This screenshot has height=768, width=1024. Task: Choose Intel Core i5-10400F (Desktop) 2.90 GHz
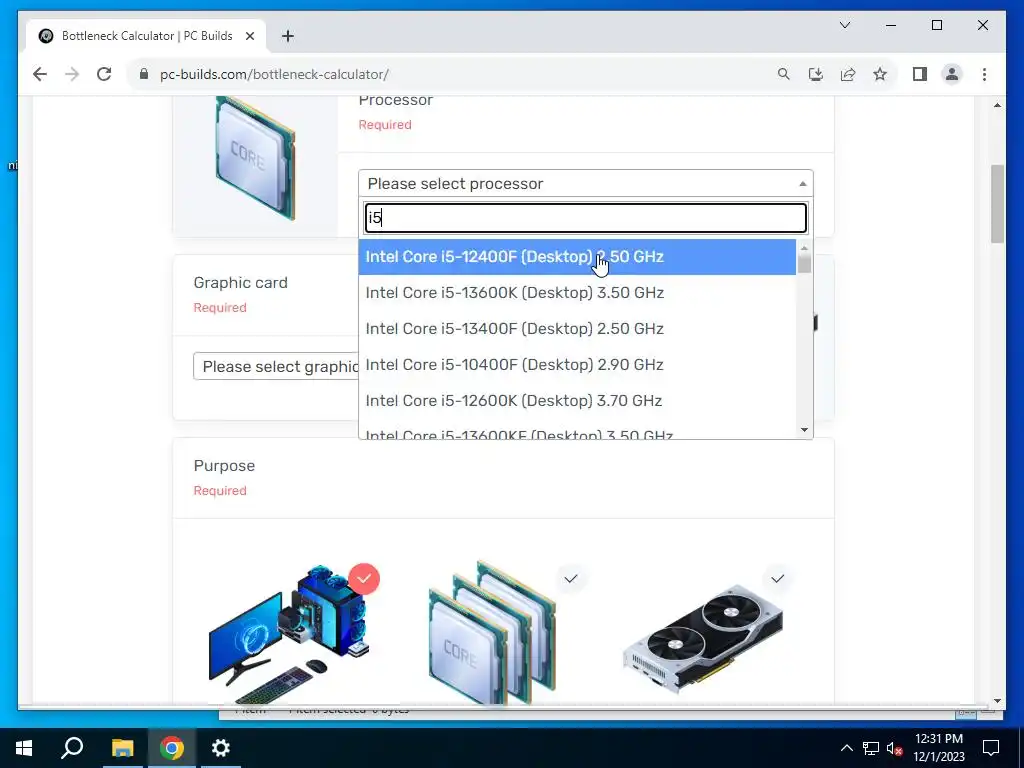click(577, 364)
